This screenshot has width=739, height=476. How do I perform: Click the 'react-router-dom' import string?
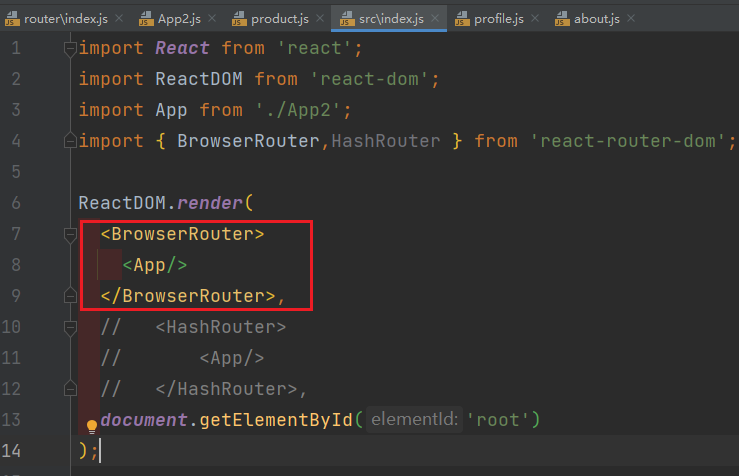click(x=628, y=141)
